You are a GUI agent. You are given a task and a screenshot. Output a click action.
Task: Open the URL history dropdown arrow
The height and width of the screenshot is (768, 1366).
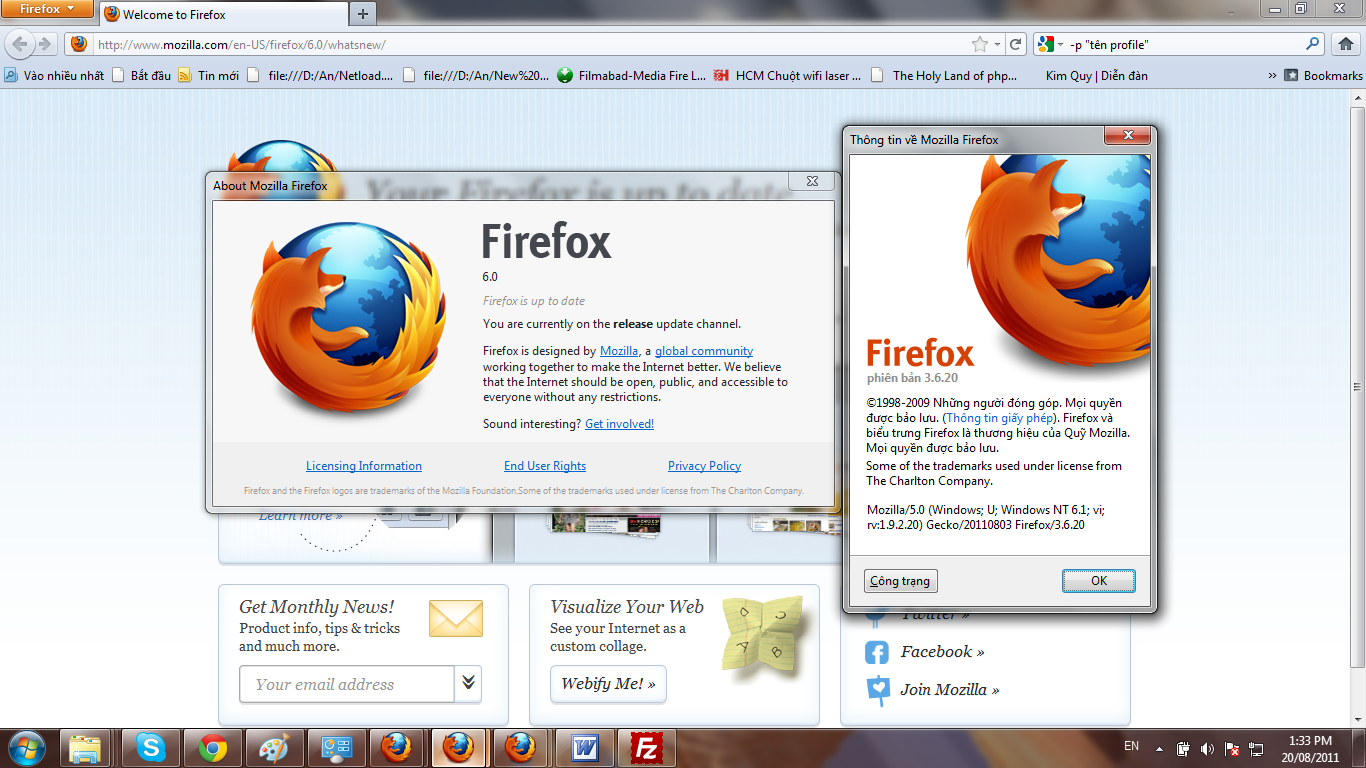click(997, 44)
